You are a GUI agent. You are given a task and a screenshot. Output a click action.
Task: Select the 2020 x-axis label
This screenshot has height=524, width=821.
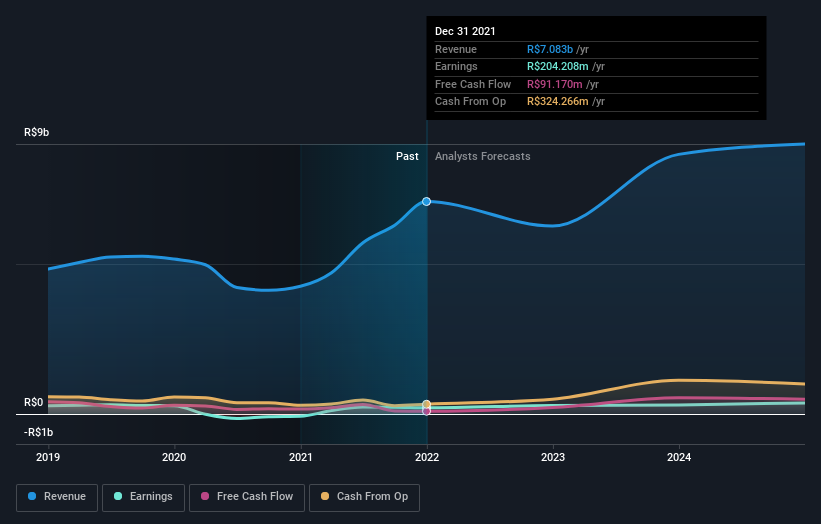pos(174,457)
